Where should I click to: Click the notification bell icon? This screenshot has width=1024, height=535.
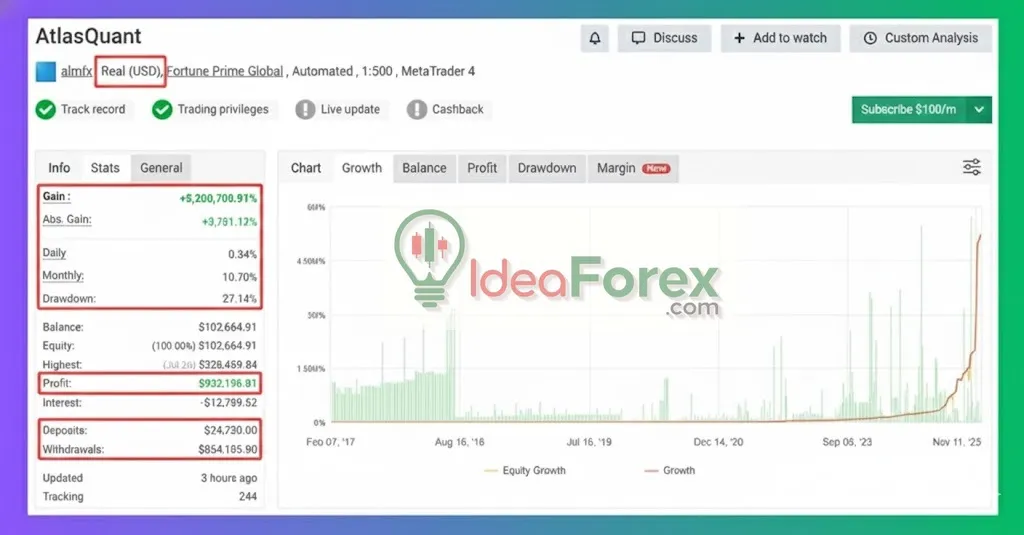pyautogui.click(x=594, y=39)
